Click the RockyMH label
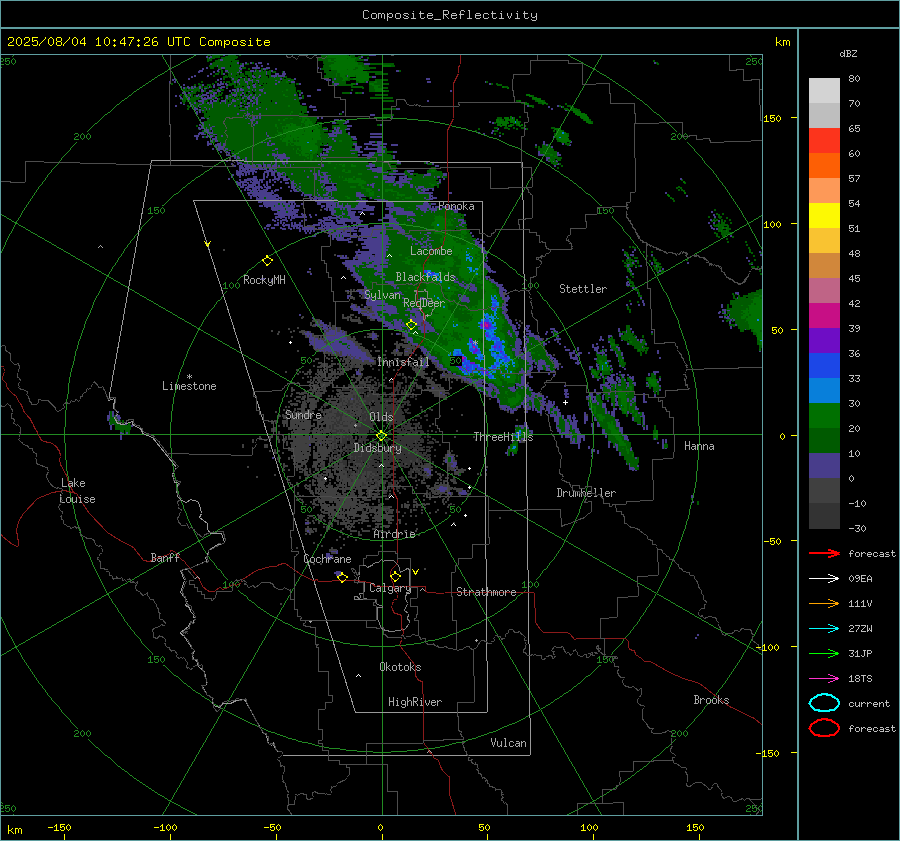 tap(264, 280)
